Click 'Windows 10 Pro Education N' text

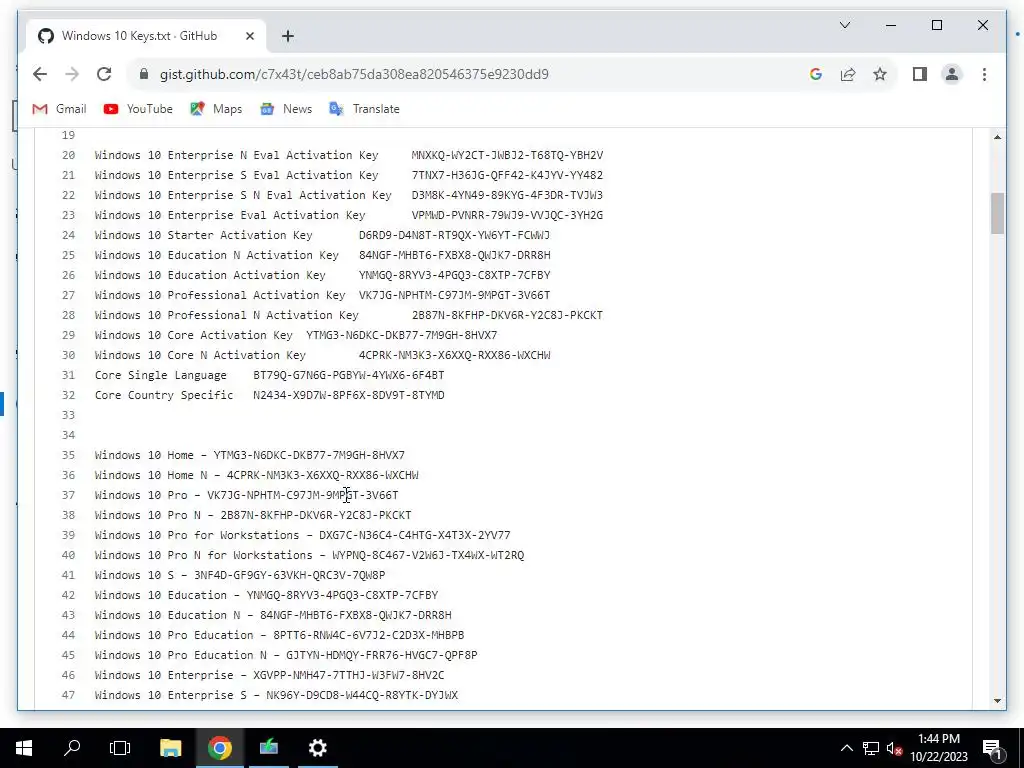(181, 655)
